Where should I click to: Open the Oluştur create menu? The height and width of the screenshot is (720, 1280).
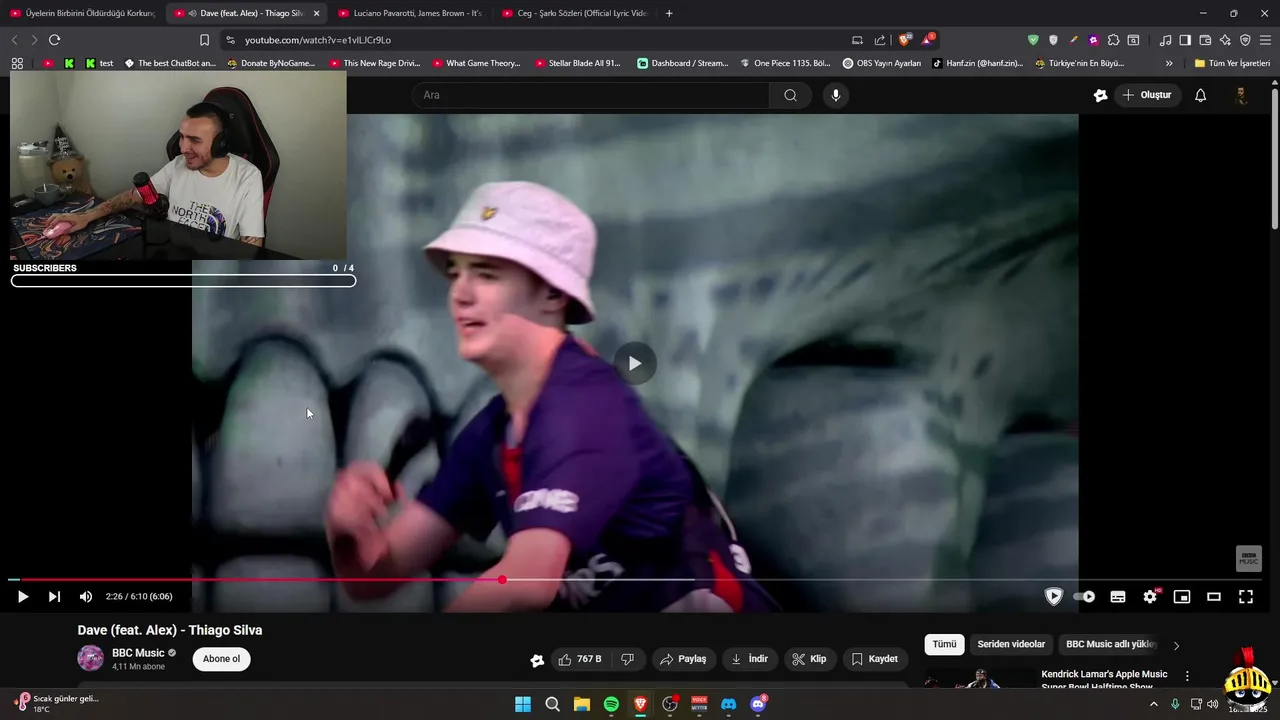pyautogui.click(x=1147, y=95)
